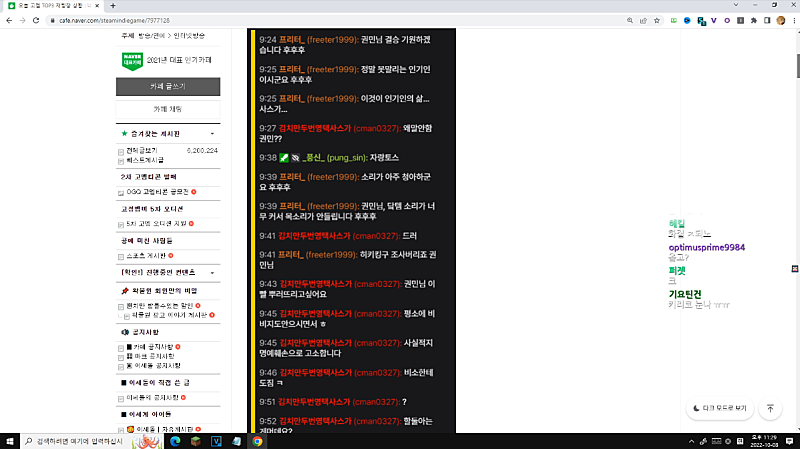Click the 카페 글쓰기 button
Viewport: 800px width, 449px height.
coord(168,87)
